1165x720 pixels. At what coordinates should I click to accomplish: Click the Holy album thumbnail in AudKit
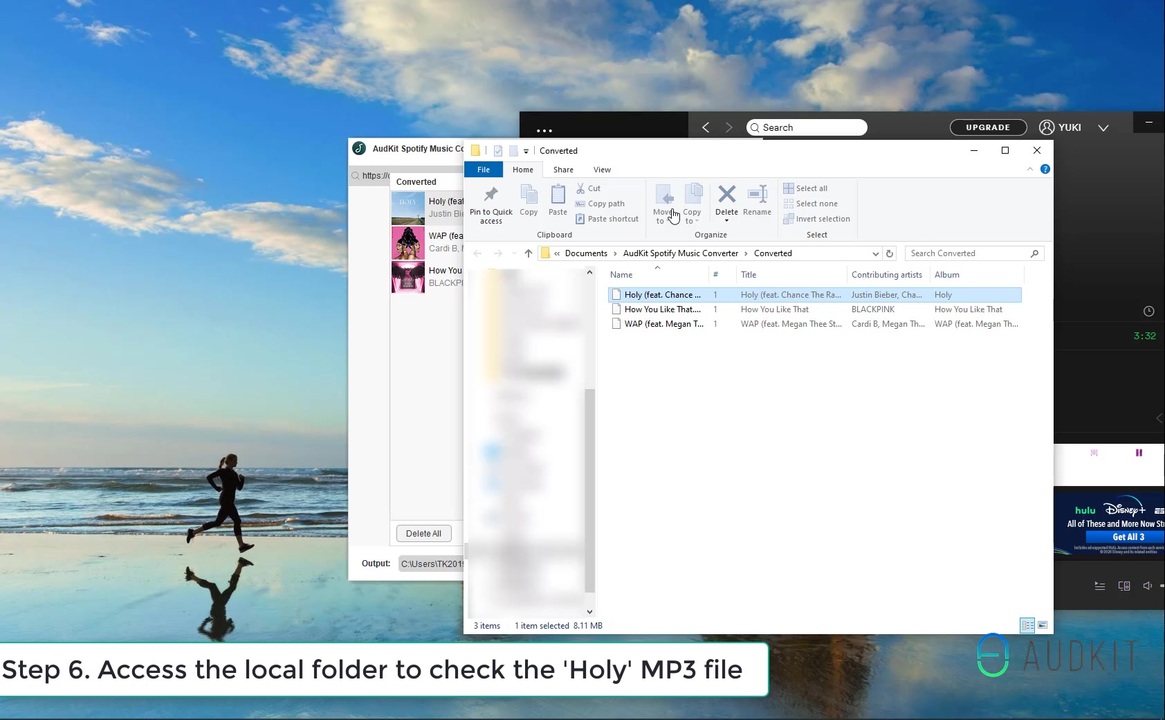[408, 208]
